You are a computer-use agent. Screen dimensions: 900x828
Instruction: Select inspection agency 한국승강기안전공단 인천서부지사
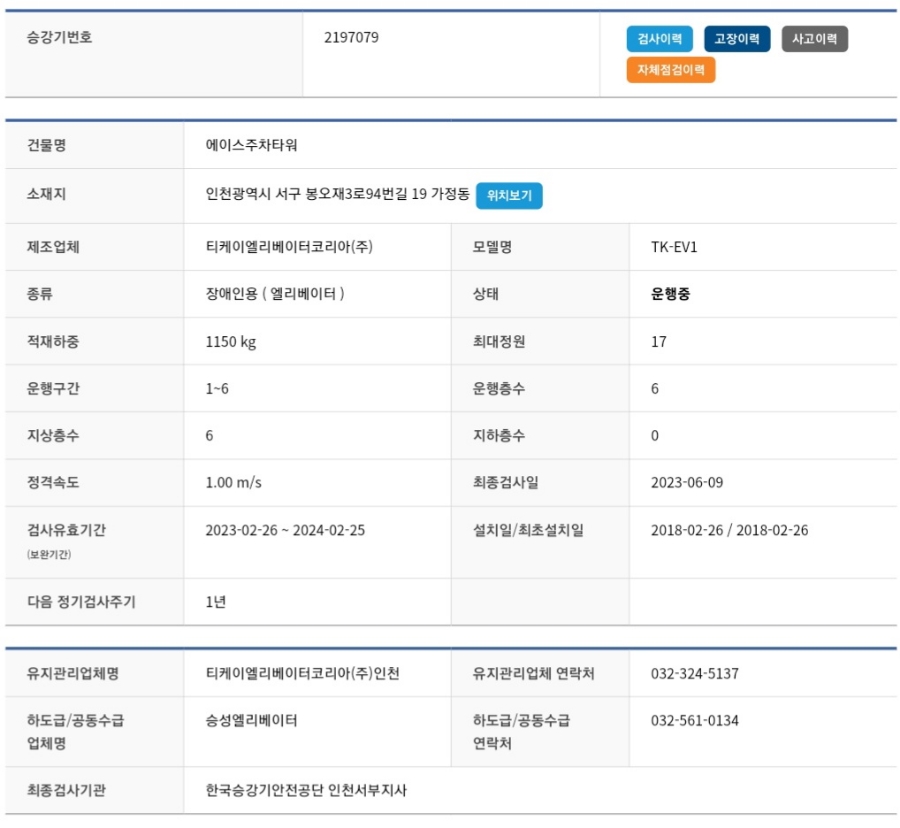(306, 791)
